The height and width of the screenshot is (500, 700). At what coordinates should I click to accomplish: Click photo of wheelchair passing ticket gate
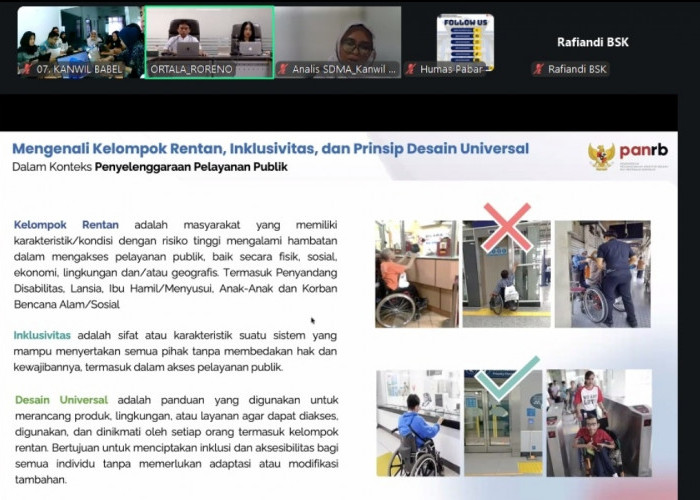tap(599, 423)
